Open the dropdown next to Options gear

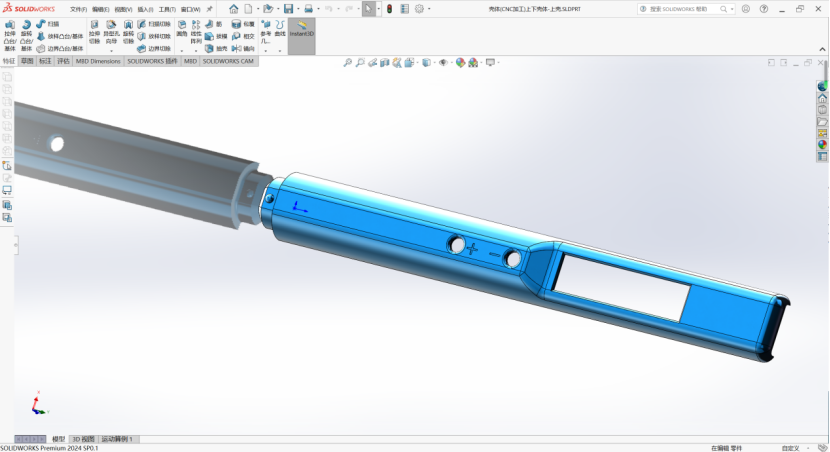(429, 9)
